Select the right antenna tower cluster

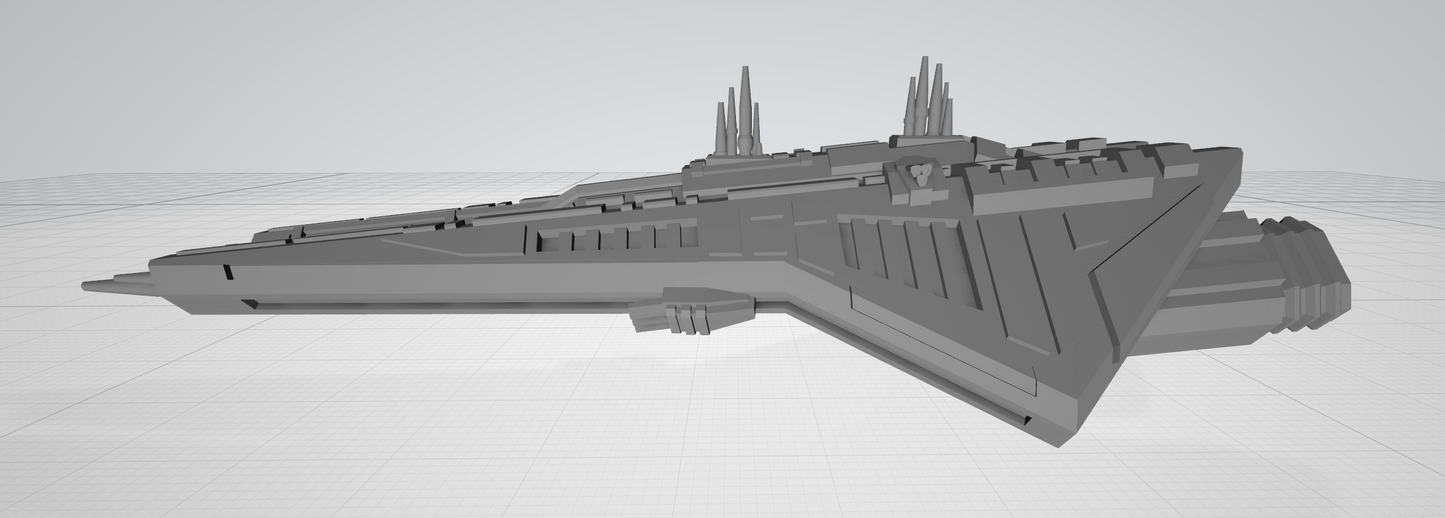pos(927,104)
